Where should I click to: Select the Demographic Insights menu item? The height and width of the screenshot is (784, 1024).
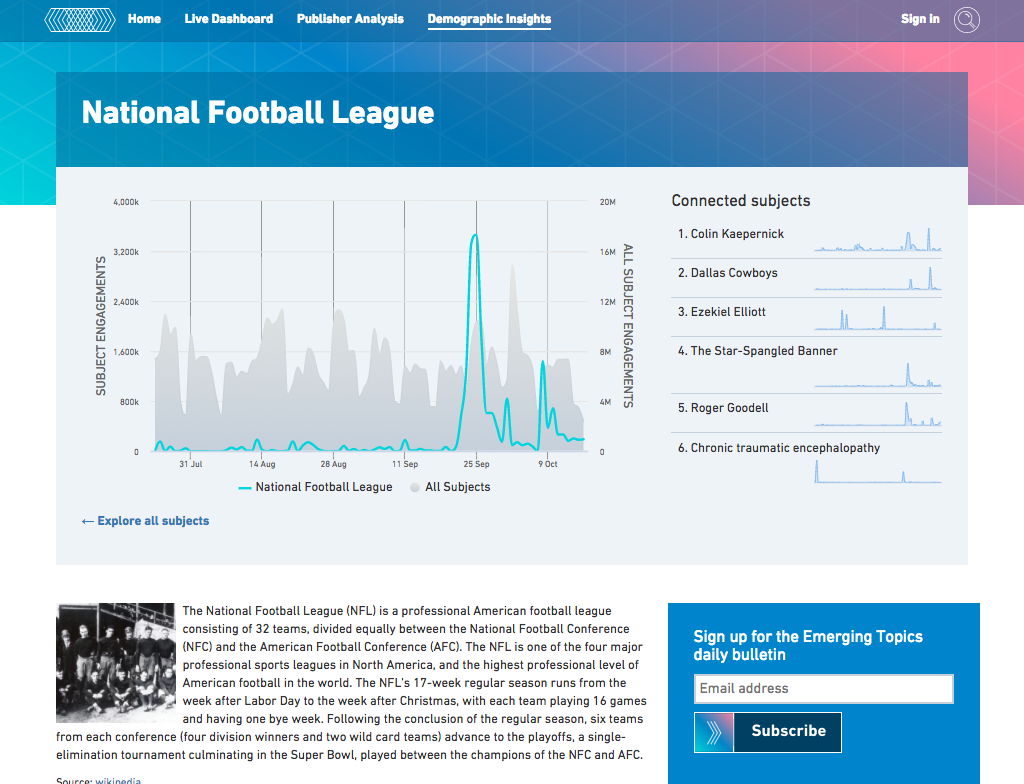click(x=489, y=19)
